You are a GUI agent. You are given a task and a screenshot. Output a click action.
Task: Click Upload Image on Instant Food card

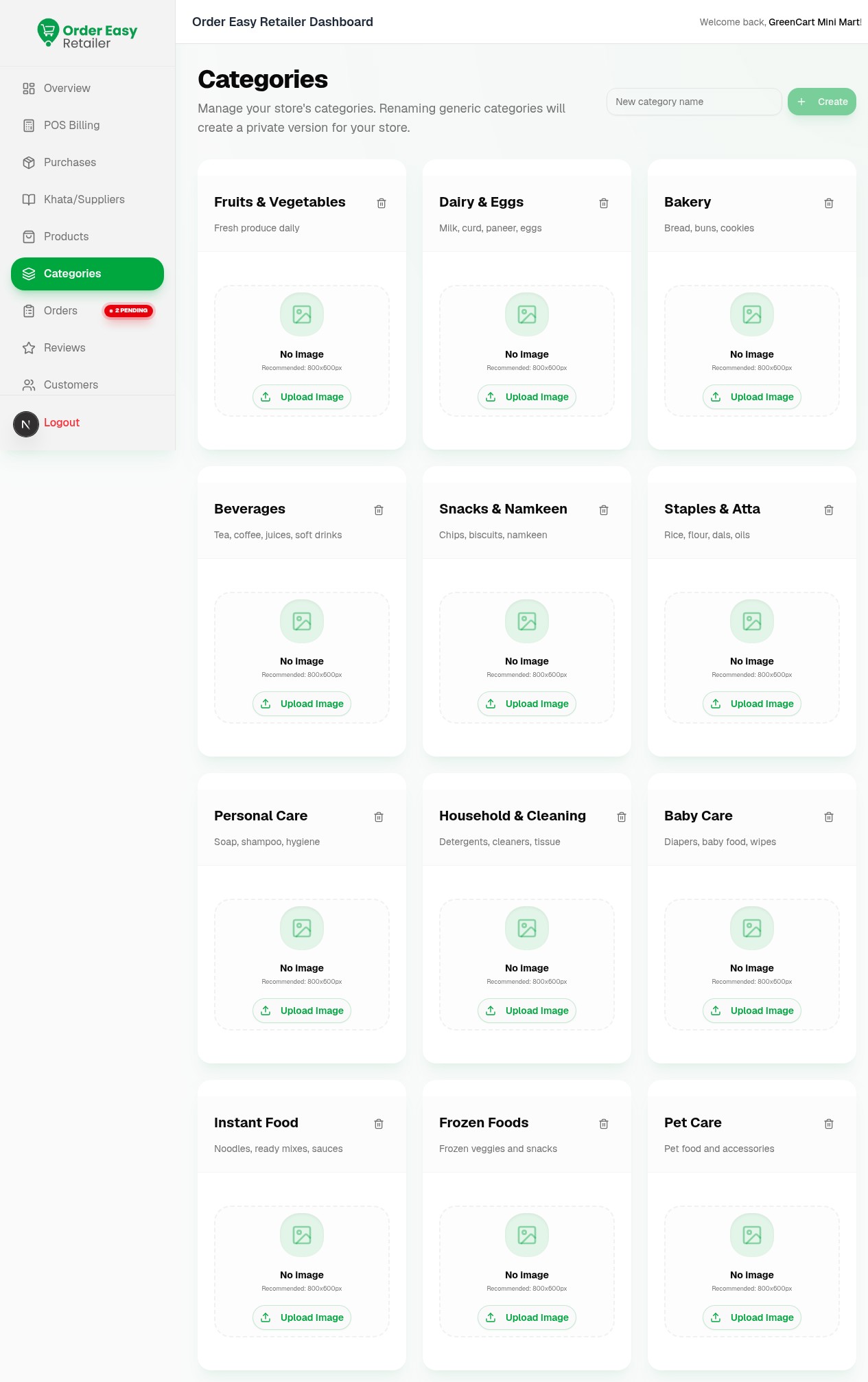coord(302,1317)
